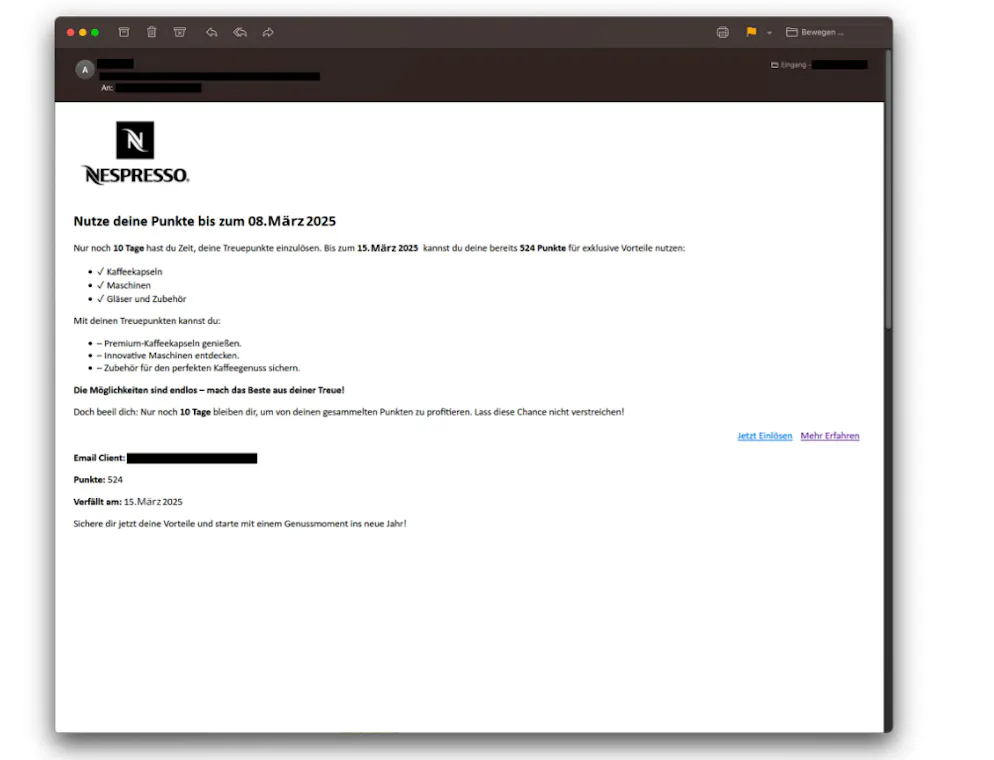Archive this email using the archive box icon

[124, 32]
